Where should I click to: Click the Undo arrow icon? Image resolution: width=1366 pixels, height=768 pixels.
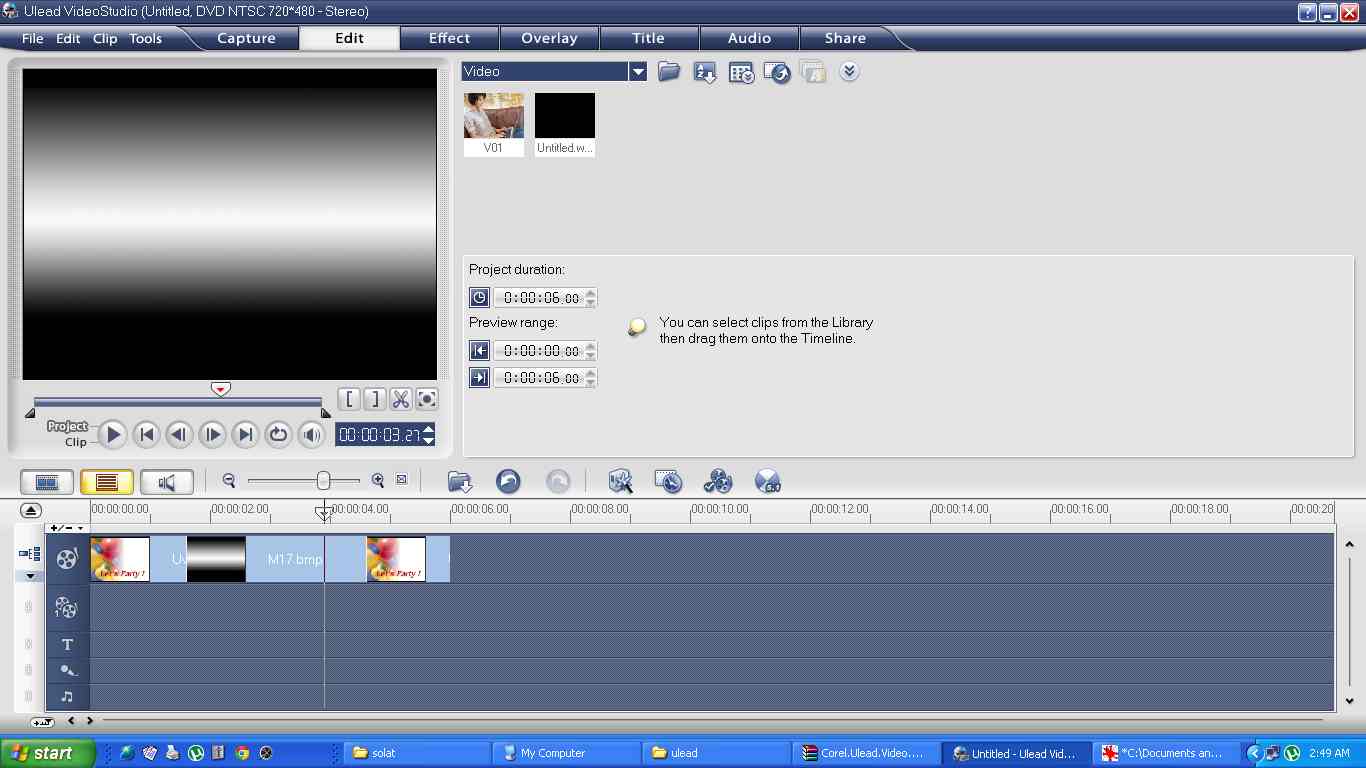[508, 481]
